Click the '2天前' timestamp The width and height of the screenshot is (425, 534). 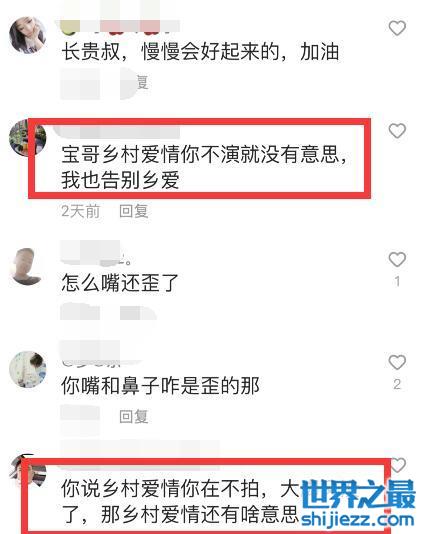click(81, 211)
